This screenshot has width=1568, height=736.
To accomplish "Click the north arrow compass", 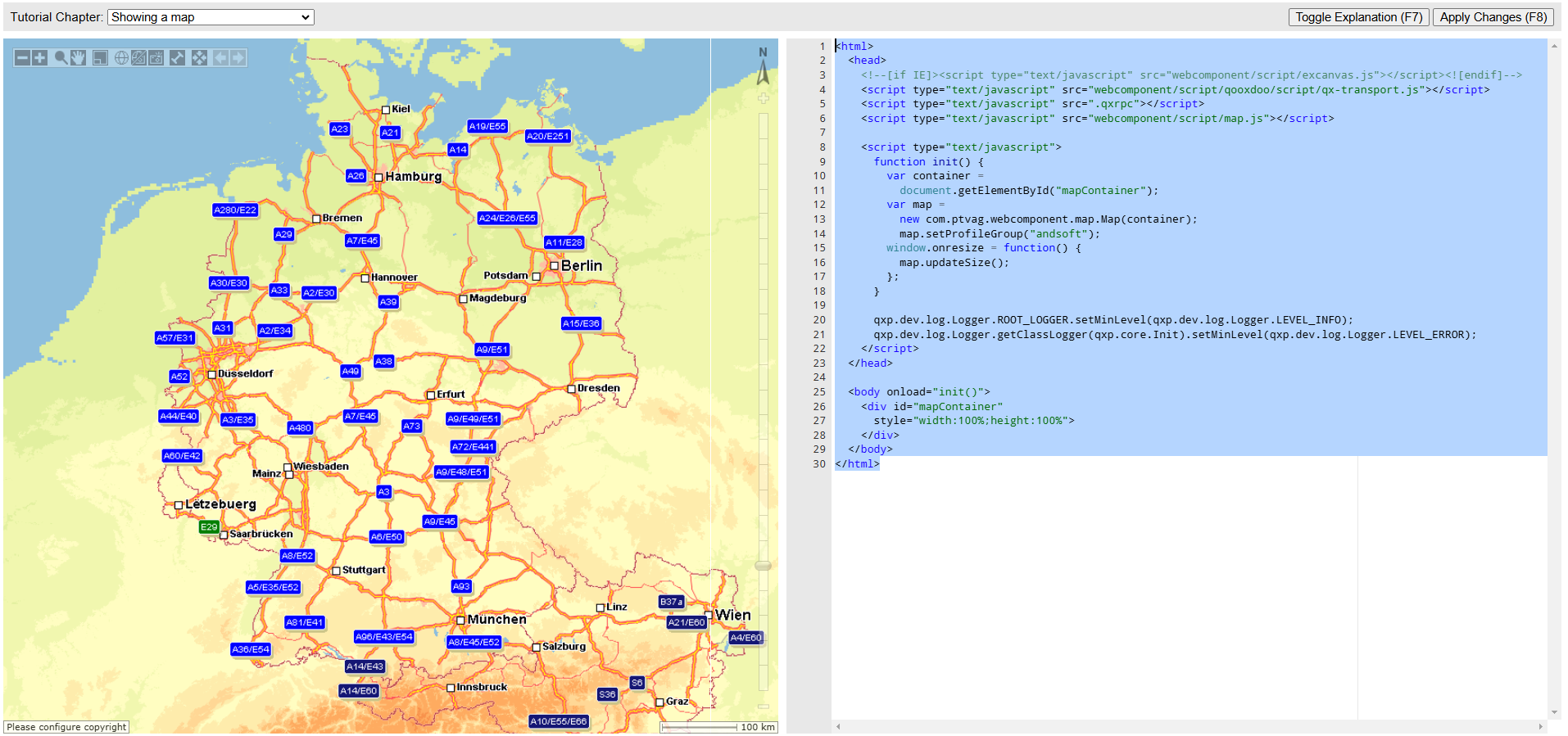I will (763, 67).
